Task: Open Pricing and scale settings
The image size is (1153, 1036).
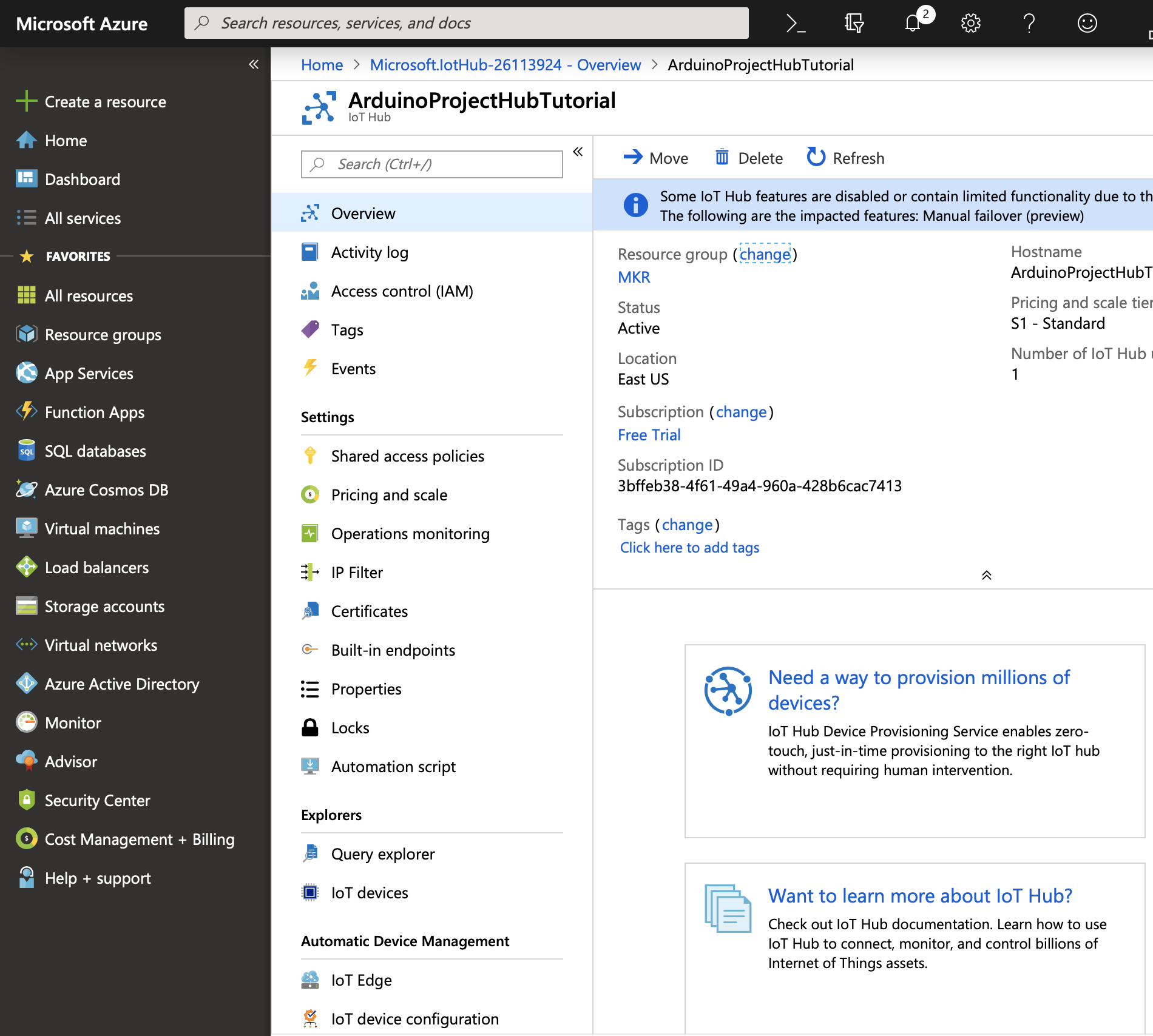Action: (x=389, y=494)
